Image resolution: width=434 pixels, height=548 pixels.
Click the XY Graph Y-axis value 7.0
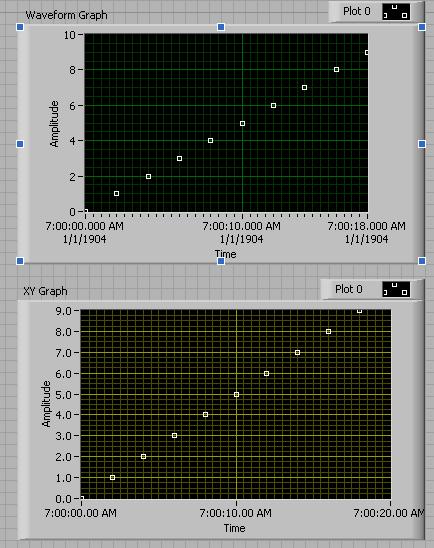click(x=63, y=353)
